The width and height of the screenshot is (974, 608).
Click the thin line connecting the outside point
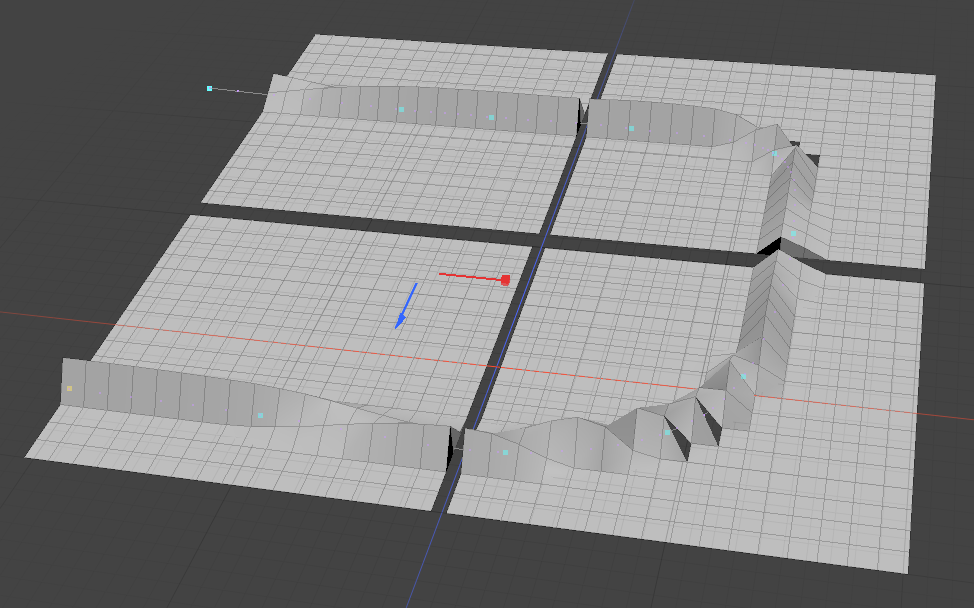click(x=240, y=92)
